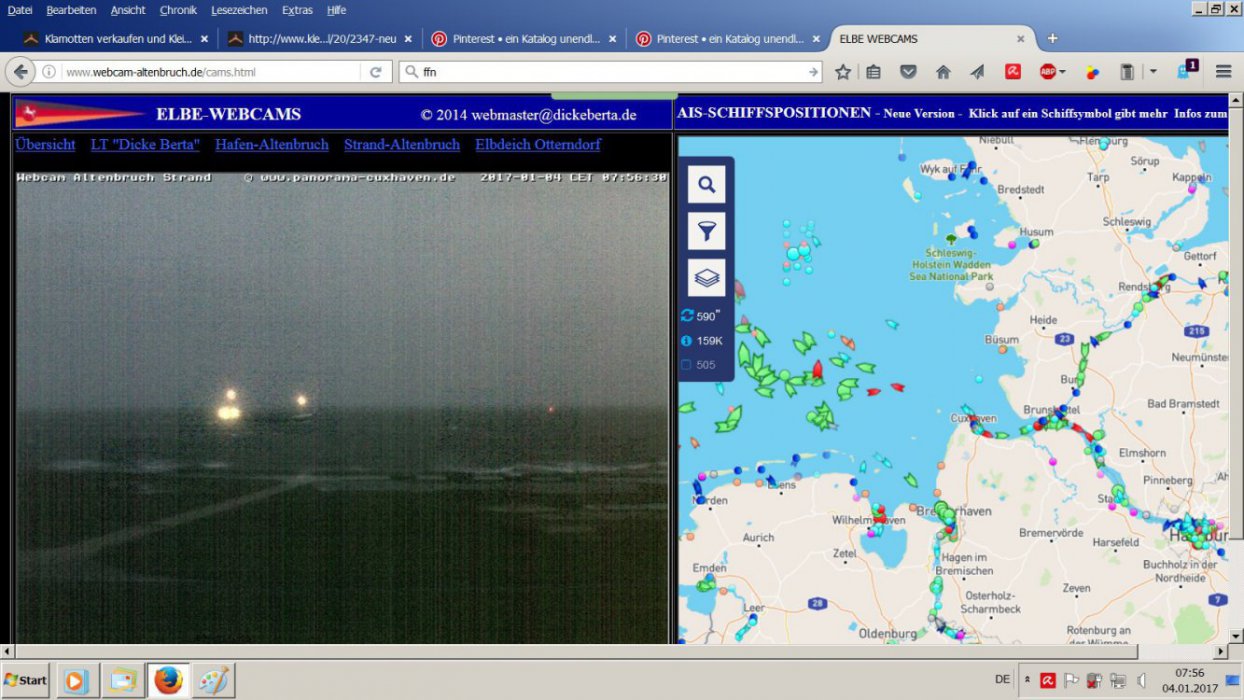Save page to Pocket
Screen dimensions: 1244x700
click(x=908, y=72)
